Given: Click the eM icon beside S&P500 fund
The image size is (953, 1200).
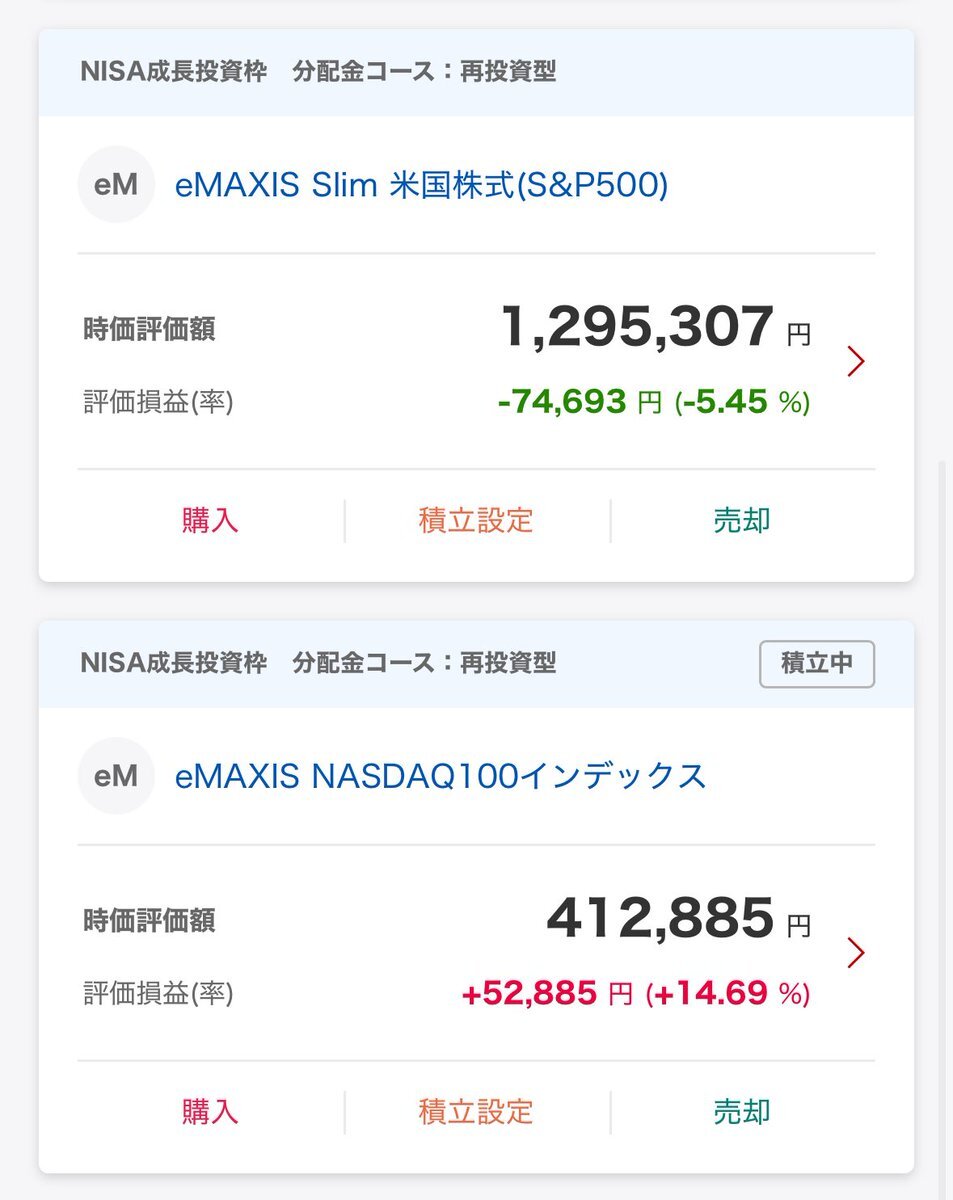Looking at the screenshot, I should [x=116, y=185].
